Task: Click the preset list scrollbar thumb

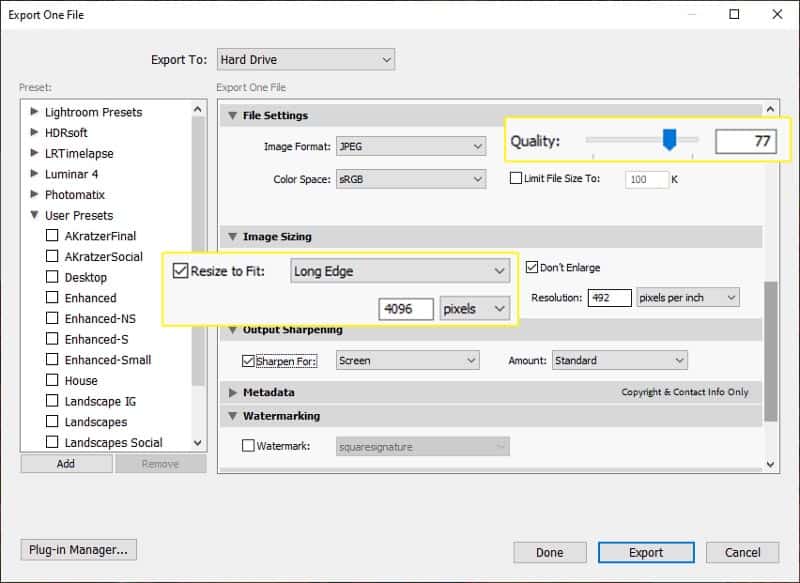Action: pos(198,251)
